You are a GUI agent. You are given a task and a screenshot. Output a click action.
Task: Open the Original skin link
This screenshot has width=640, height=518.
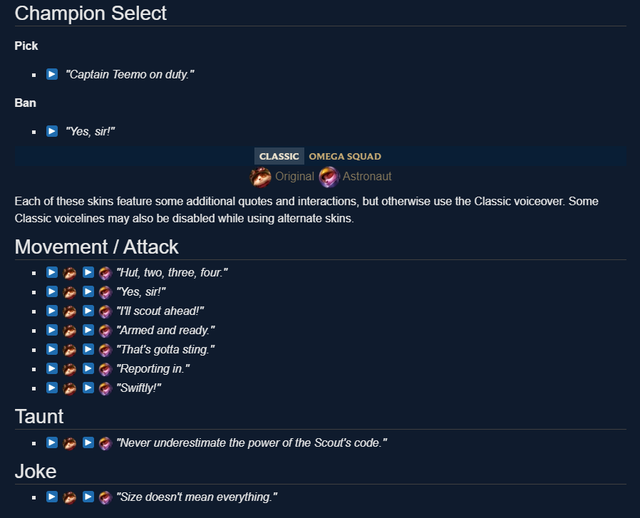coord(294,177)
